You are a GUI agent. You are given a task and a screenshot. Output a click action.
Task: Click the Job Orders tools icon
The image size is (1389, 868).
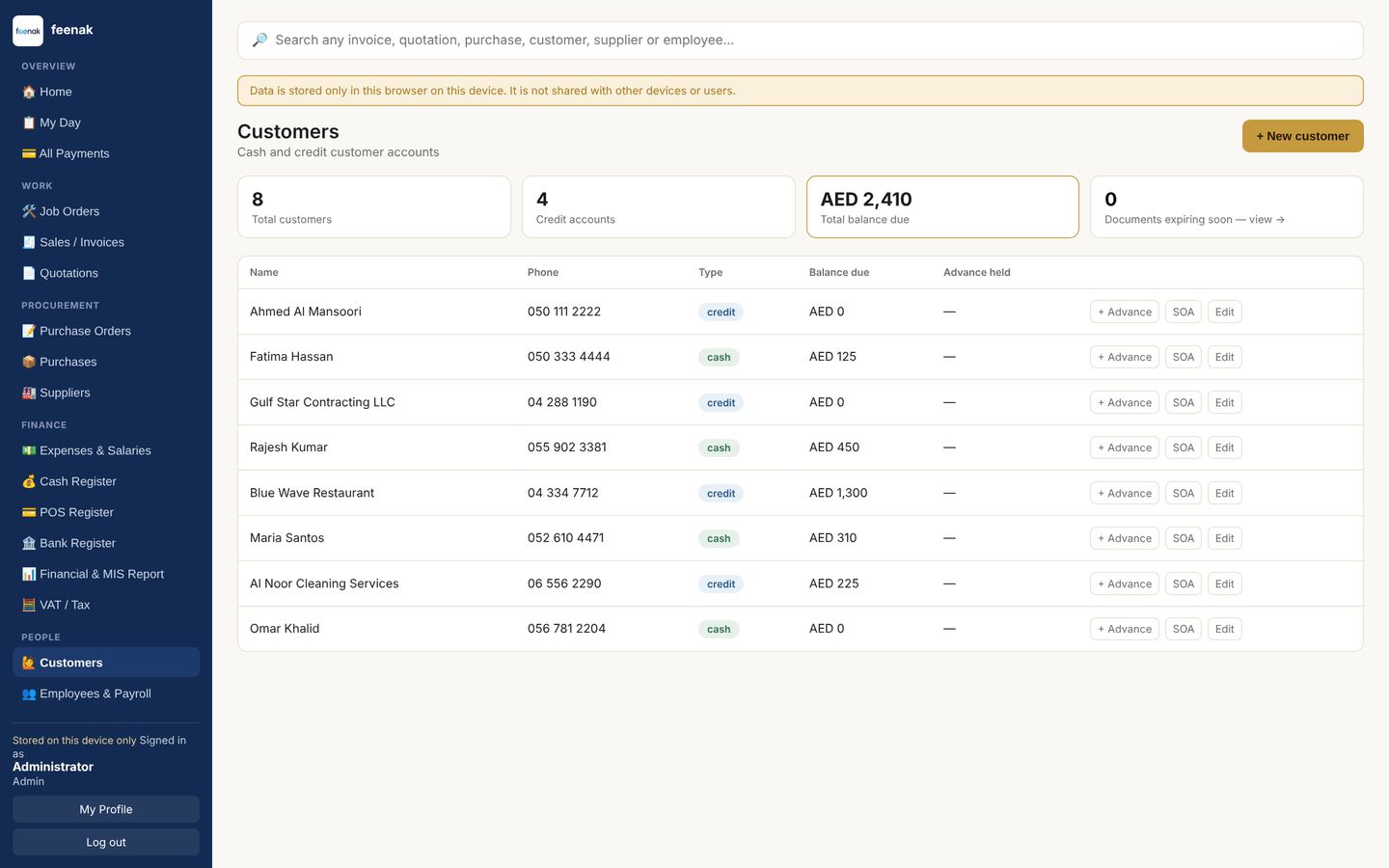(x=29, y=211)
